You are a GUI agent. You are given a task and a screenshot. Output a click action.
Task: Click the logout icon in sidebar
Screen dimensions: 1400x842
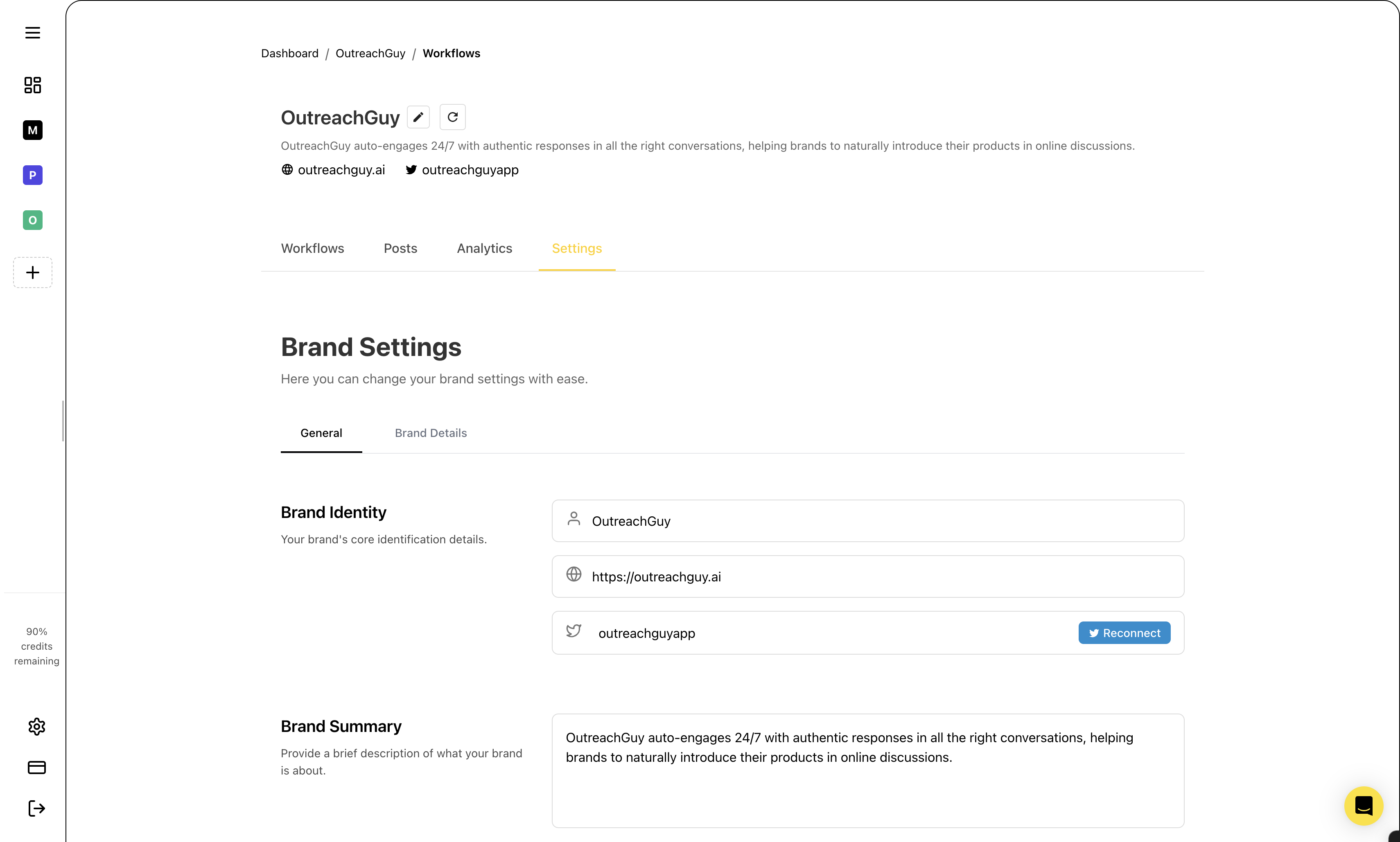click(x=36, y=808)
